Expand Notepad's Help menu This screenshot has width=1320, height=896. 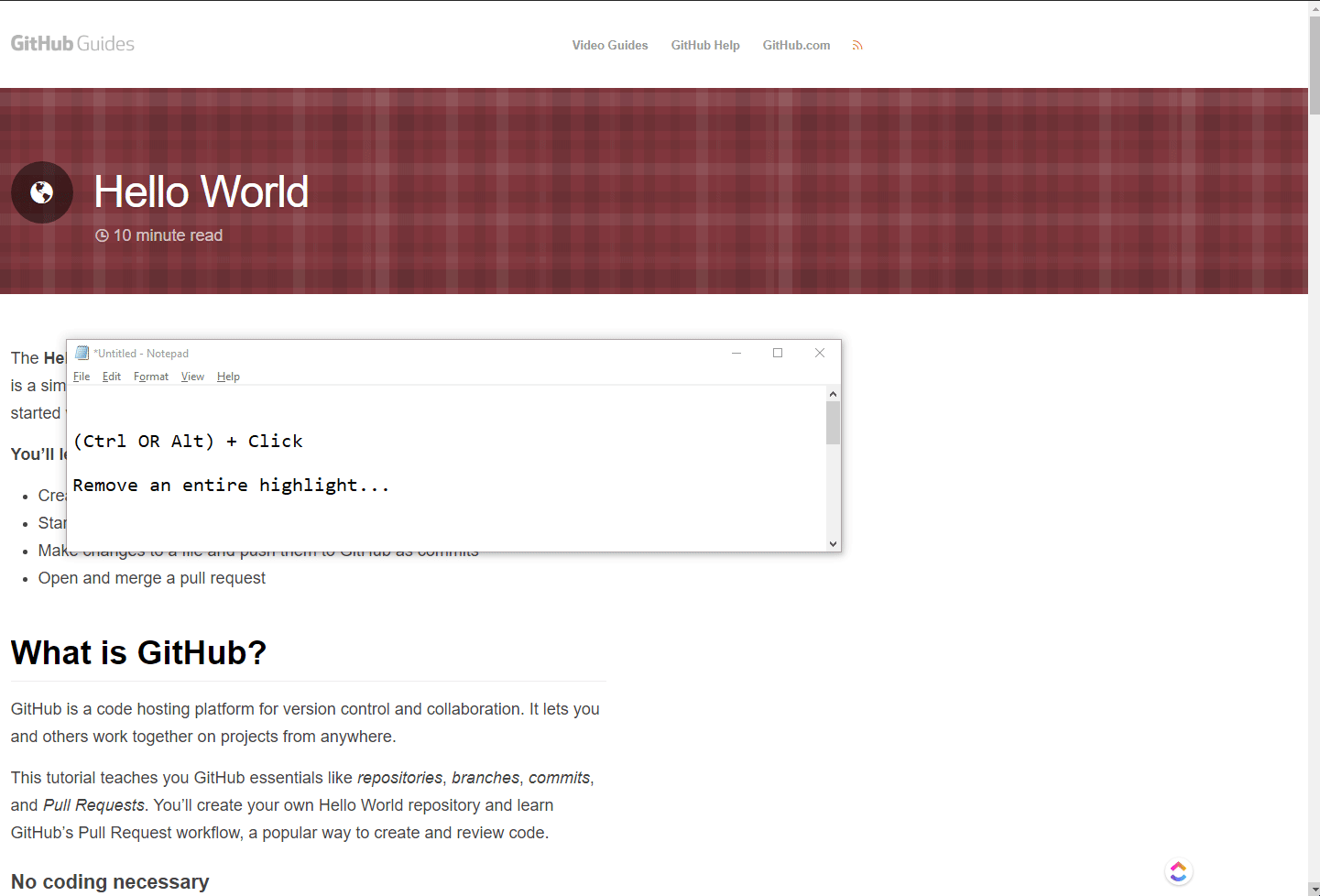pyautogui.click(x=228, y=377)
